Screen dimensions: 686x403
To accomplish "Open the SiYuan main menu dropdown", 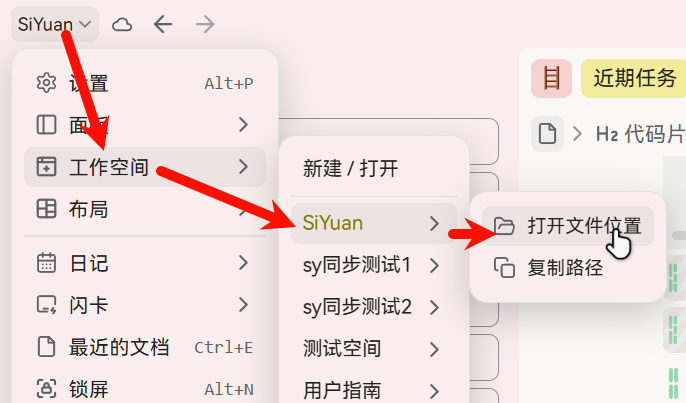I will [55, 24].
